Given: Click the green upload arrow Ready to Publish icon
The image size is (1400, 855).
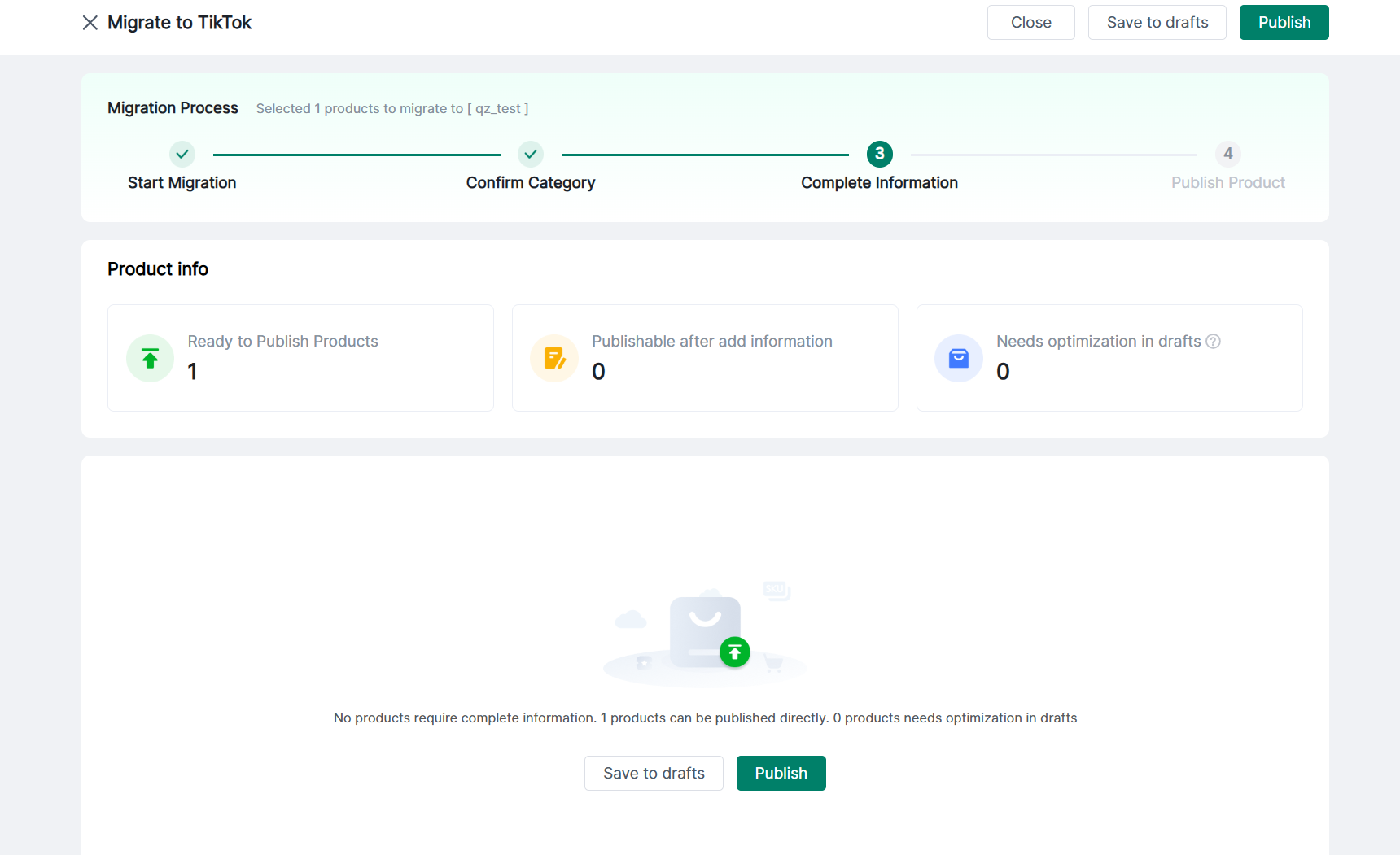Looking at the screenshot, I should 151,358.
